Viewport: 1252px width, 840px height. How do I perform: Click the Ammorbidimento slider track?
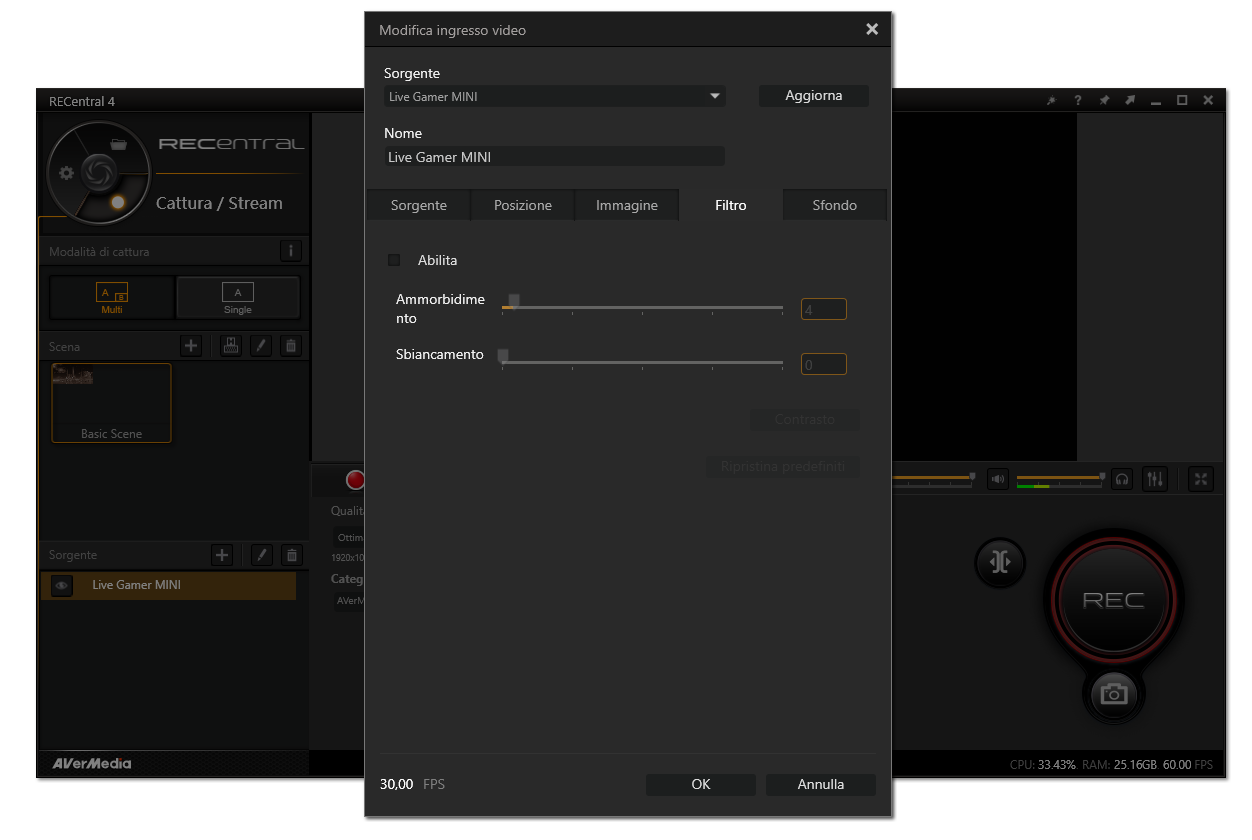[642, 308]
